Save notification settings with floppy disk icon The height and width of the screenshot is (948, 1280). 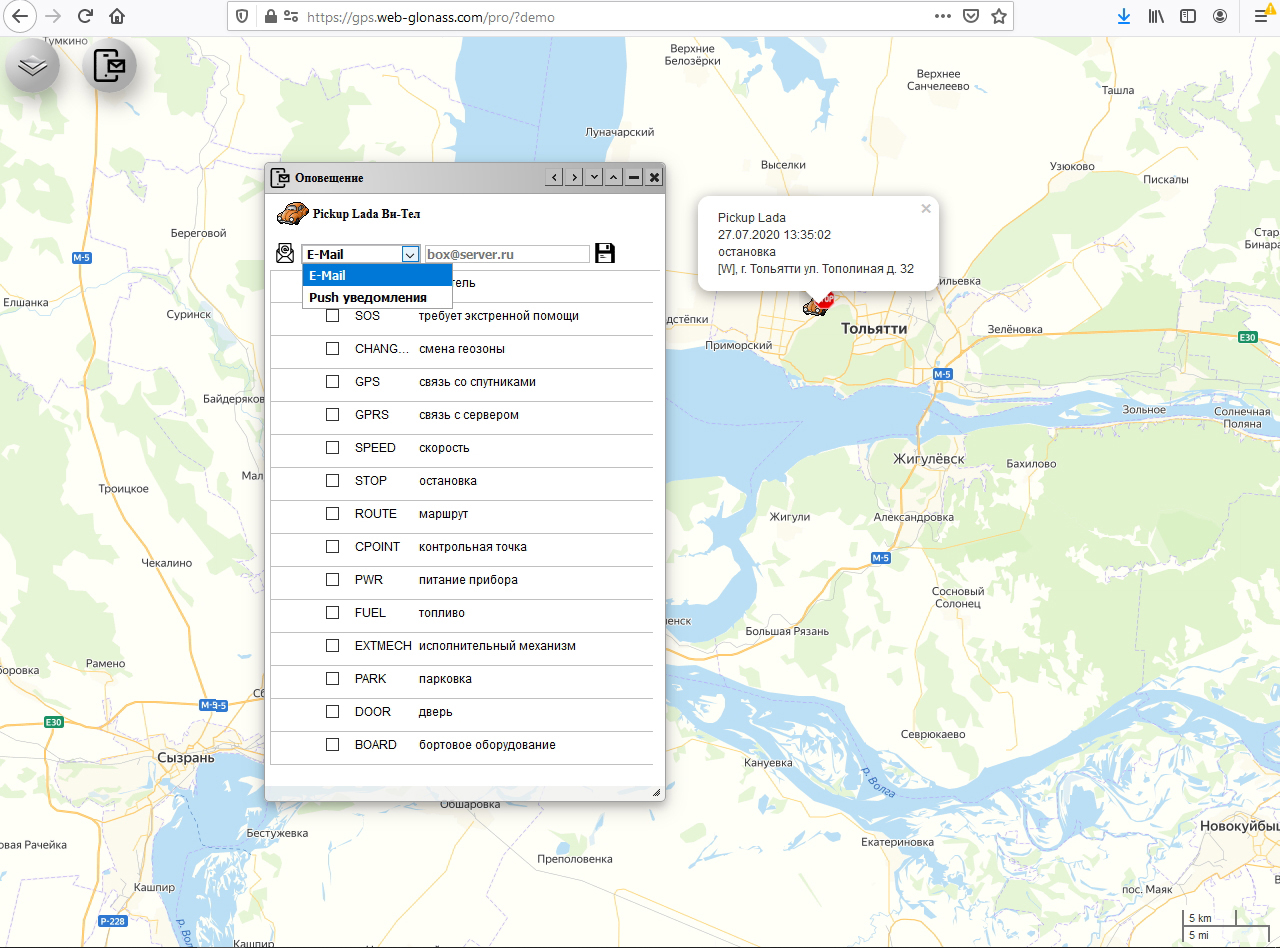point(605,253)
